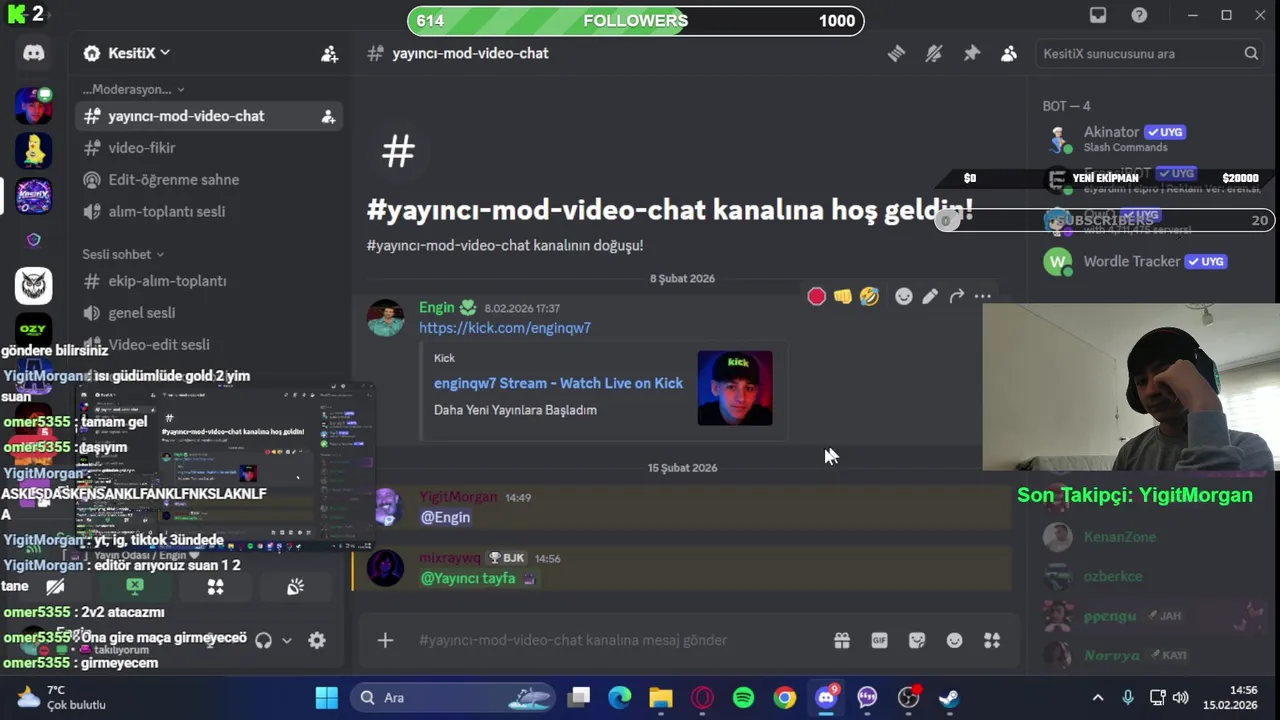Toggle deafen headphones icon

tap(264, 640)
